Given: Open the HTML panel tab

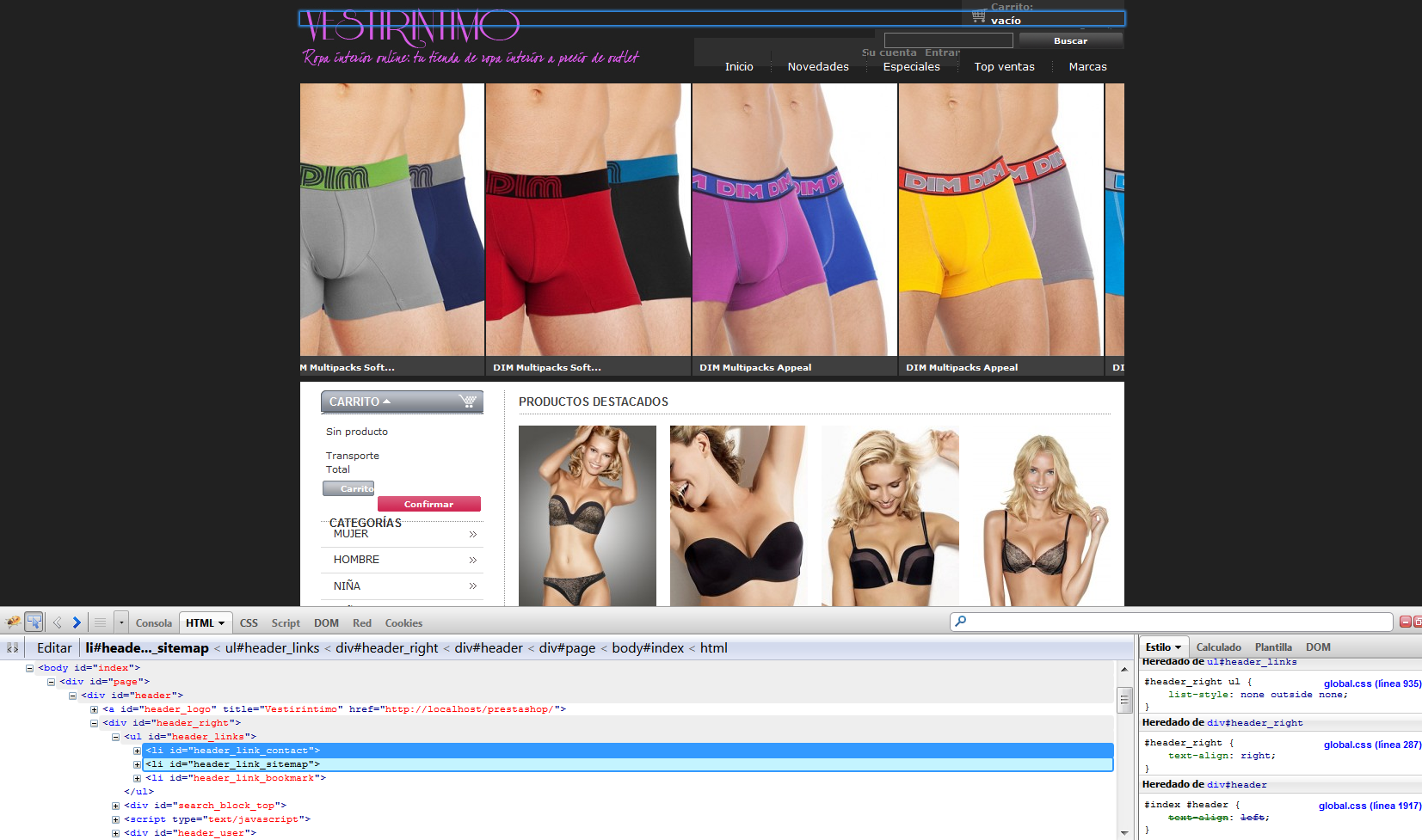Looking at the screenshot, I should [x=205, y=622].
